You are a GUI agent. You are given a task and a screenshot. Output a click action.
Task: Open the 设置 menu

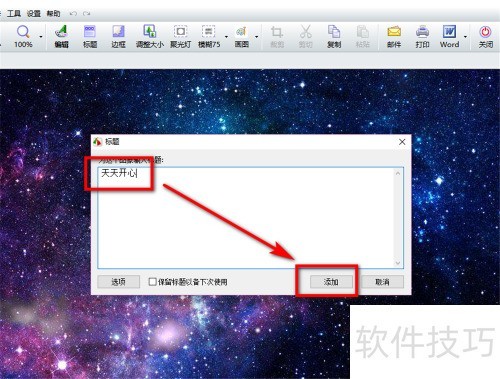(x=33, y=14)
